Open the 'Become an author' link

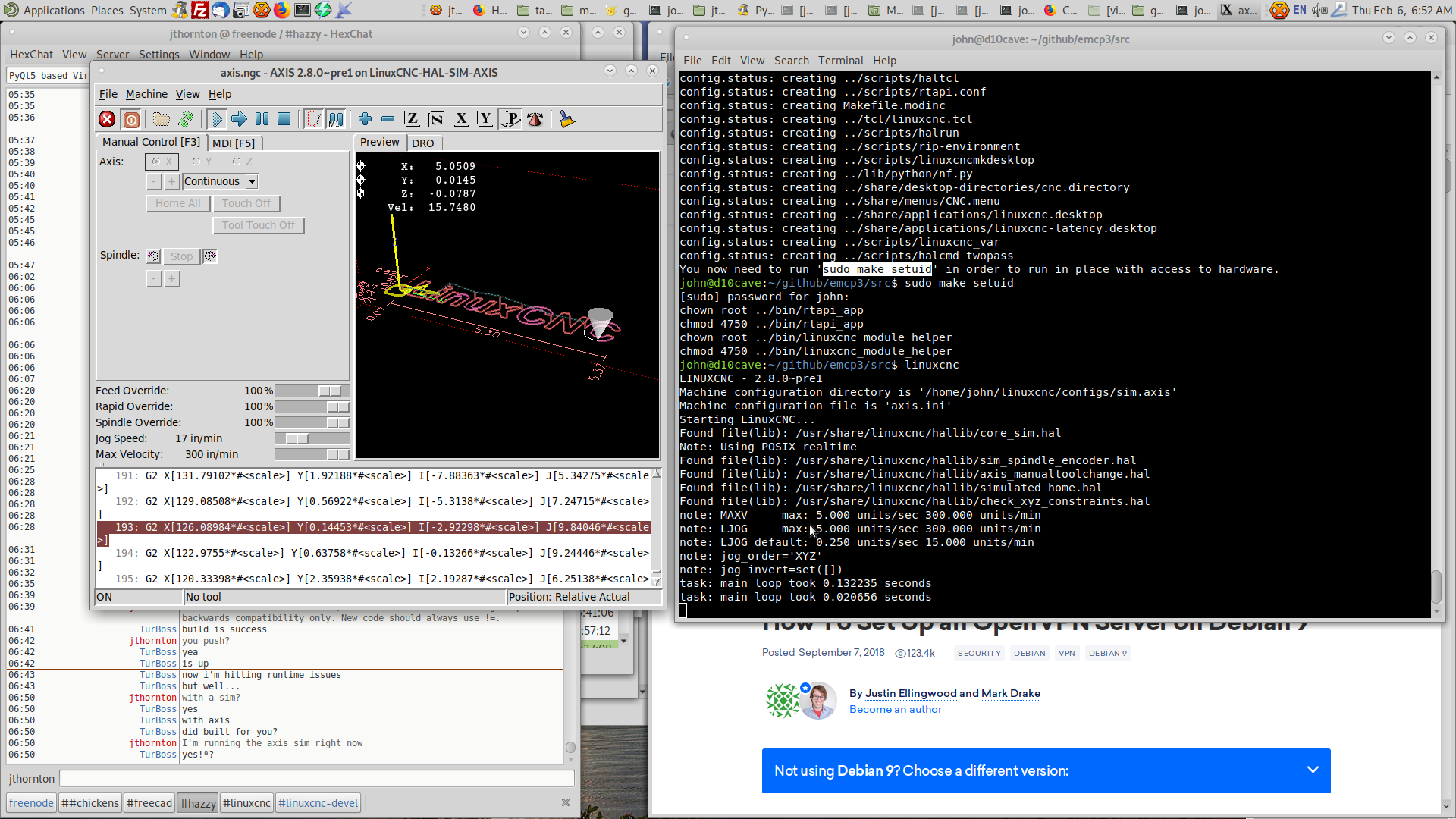coord(895,710)
